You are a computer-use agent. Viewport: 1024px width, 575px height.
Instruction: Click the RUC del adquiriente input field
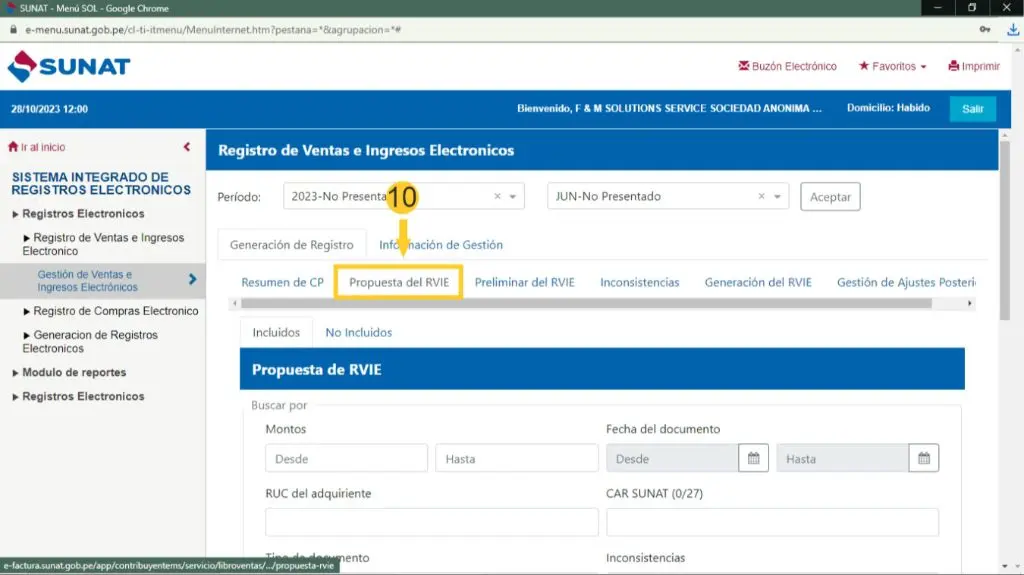[x=431, y=522]
